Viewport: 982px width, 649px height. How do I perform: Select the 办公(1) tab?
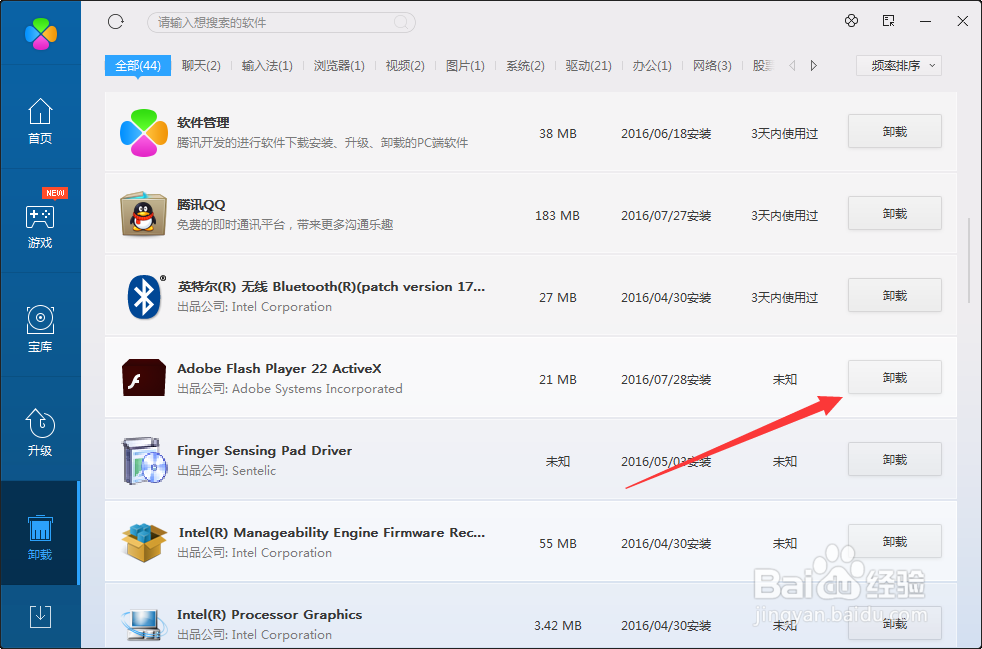[x=652, y=65]
